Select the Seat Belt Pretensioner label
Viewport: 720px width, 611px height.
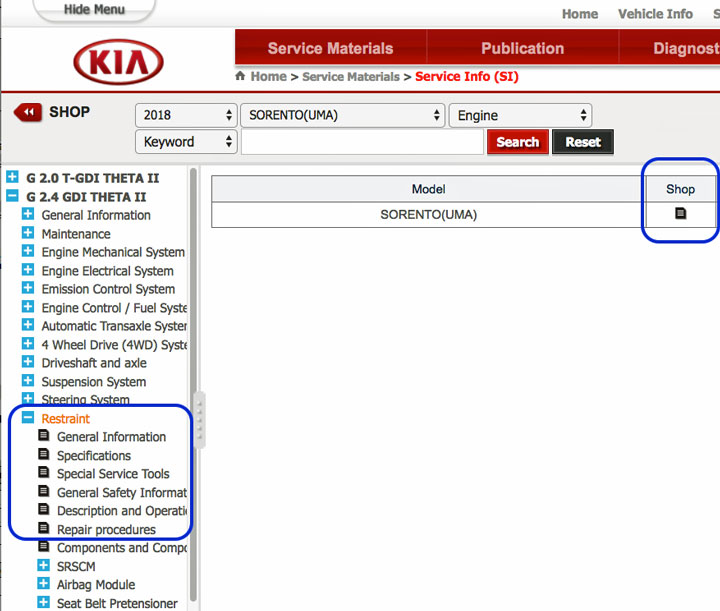[117, 603]
